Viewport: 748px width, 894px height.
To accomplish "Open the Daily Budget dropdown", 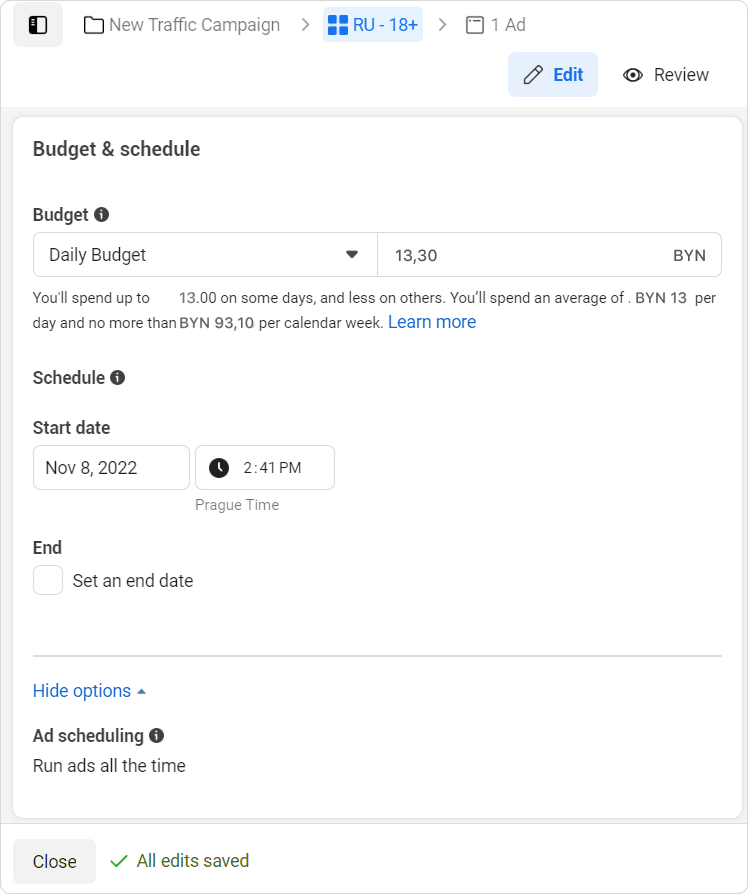I will [x=205, y=255].
